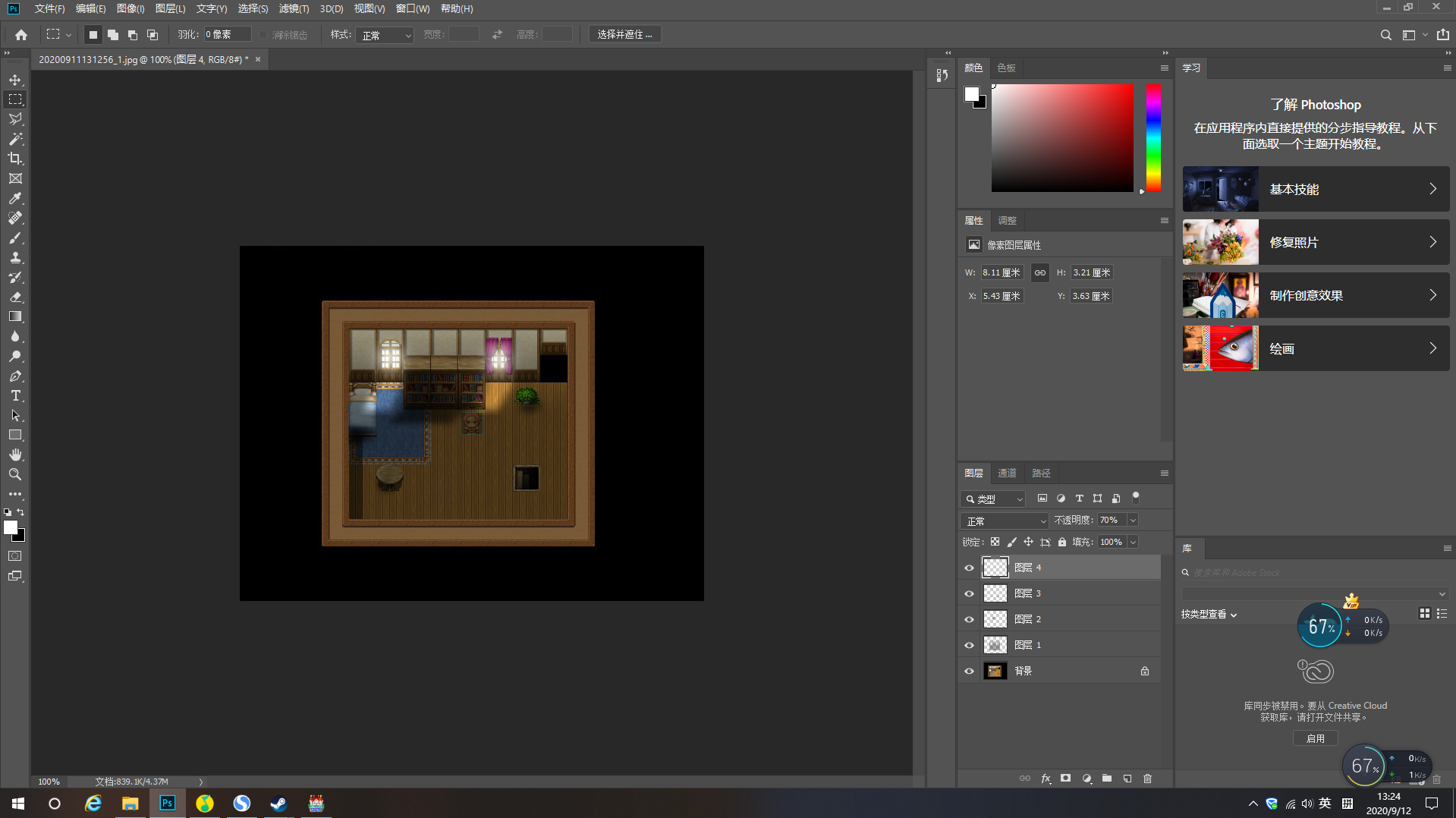Select the Brush tool
Screen dimensions: 1456x818
[x=15, y=238]
